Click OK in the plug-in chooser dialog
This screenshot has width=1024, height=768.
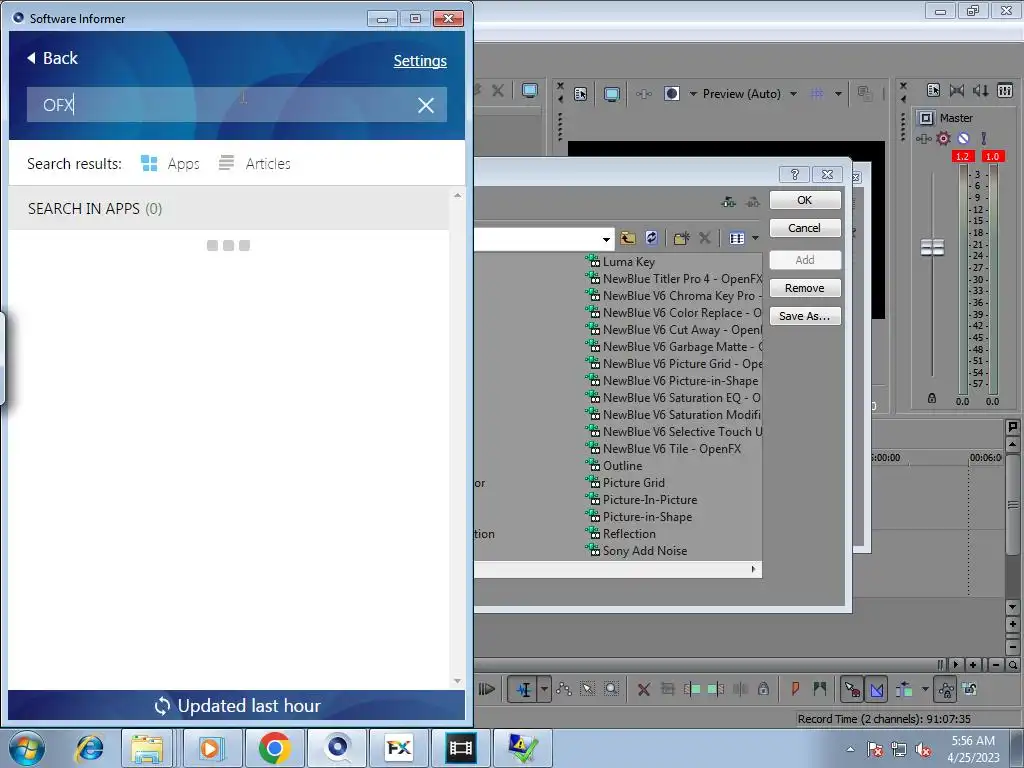805,200
